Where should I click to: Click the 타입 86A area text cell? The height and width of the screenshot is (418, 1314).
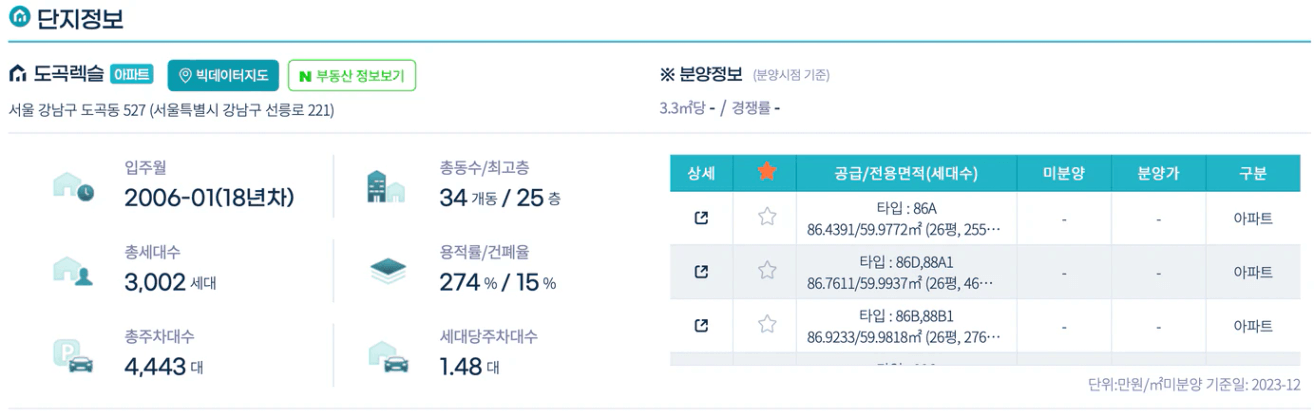coord(906,218)
